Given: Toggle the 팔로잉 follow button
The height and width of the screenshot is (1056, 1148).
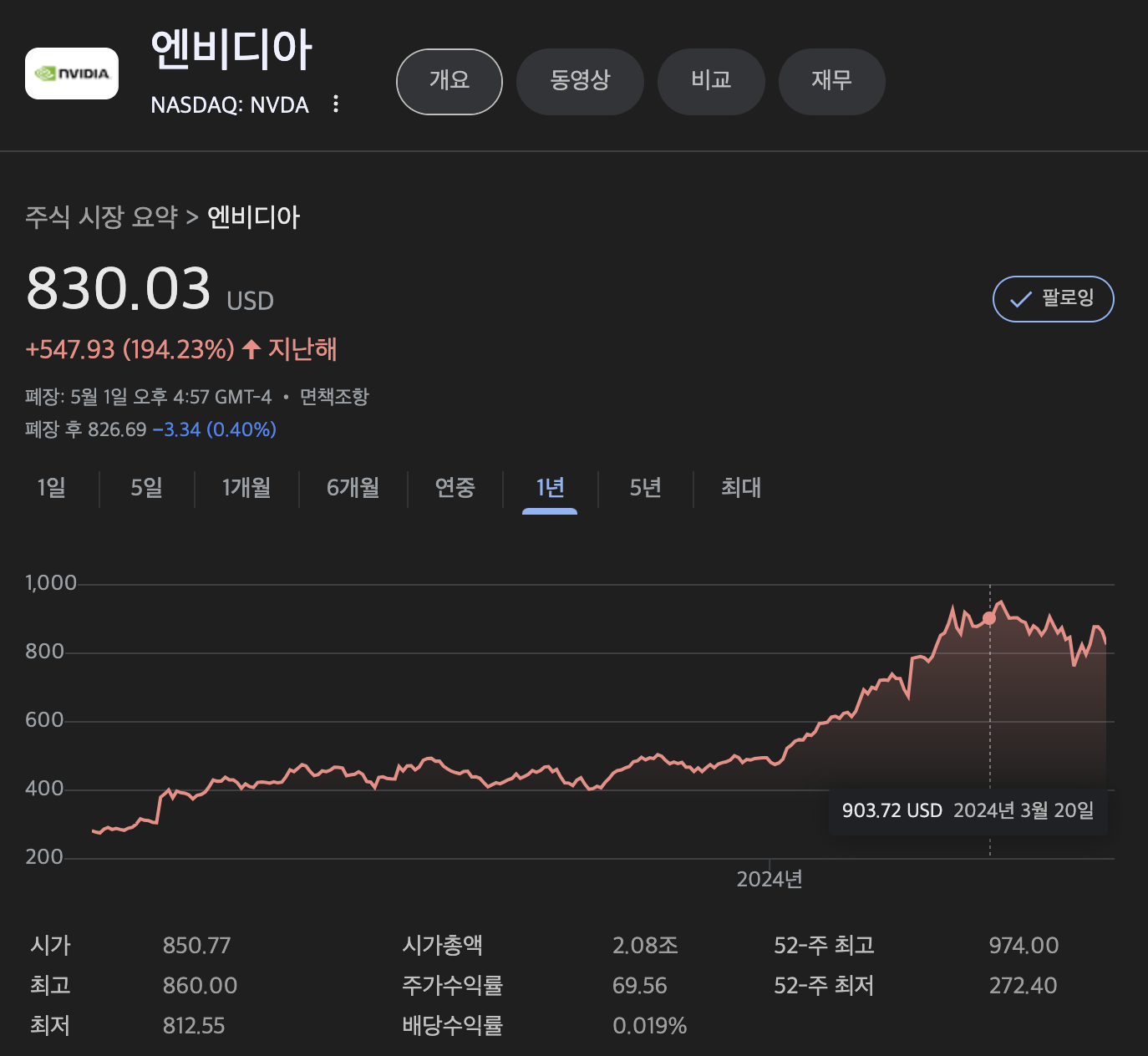Looking at the screenshot, I should (1053, 298).
